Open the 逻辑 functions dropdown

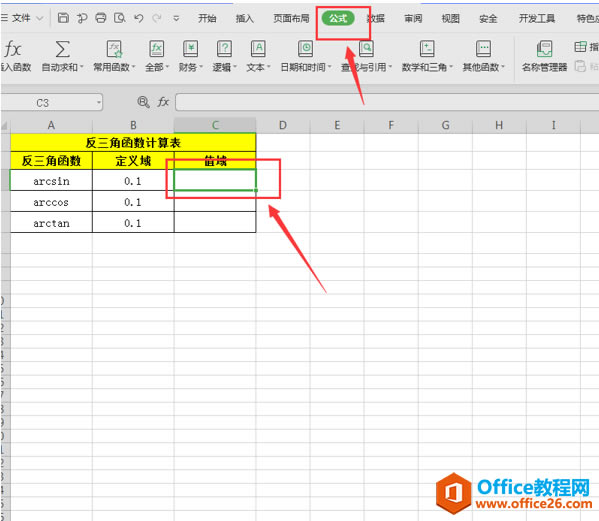(x=224, y=56)
